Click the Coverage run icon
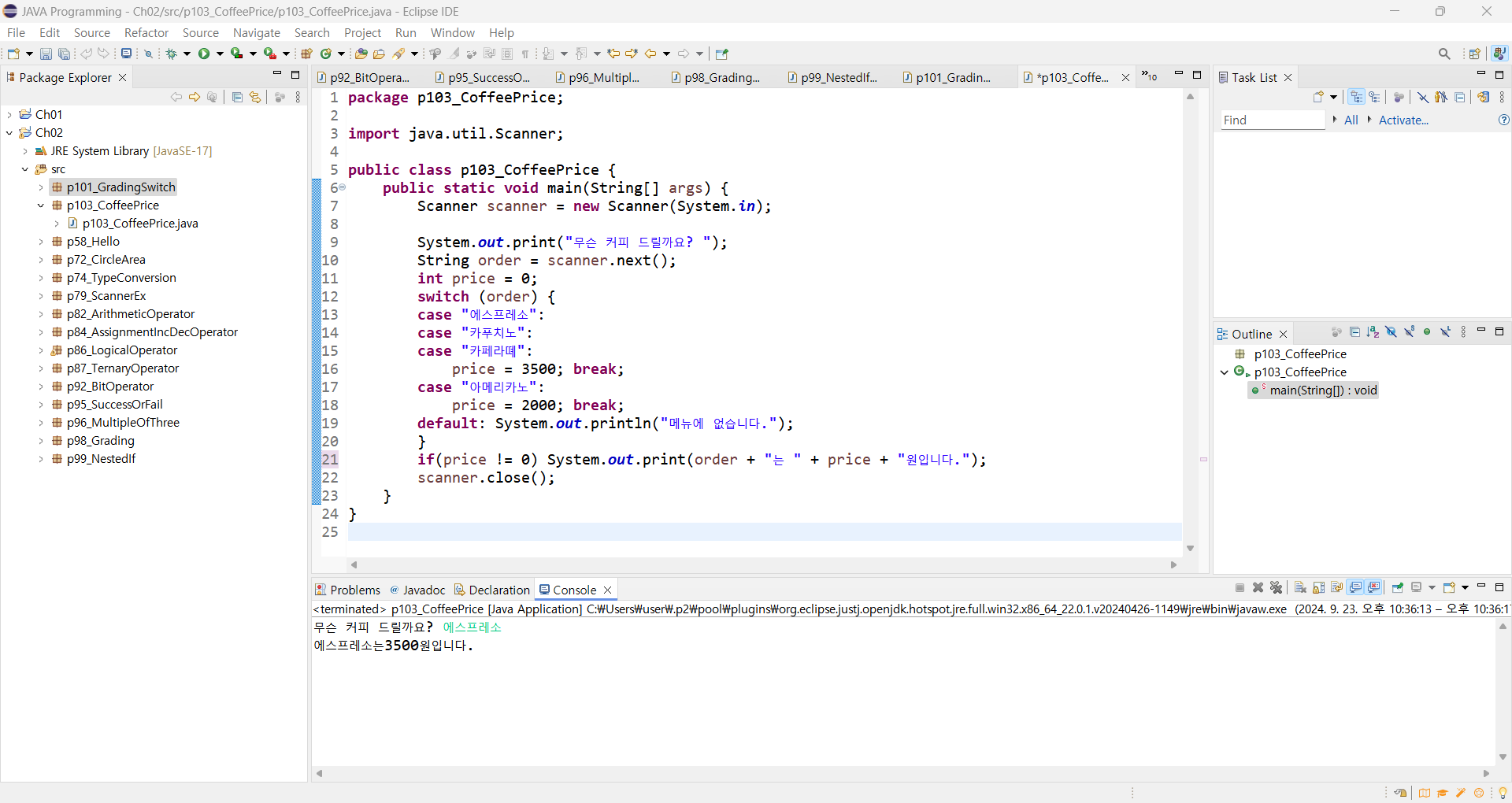Screen dimensions: 1512x803 pos(237,54)
